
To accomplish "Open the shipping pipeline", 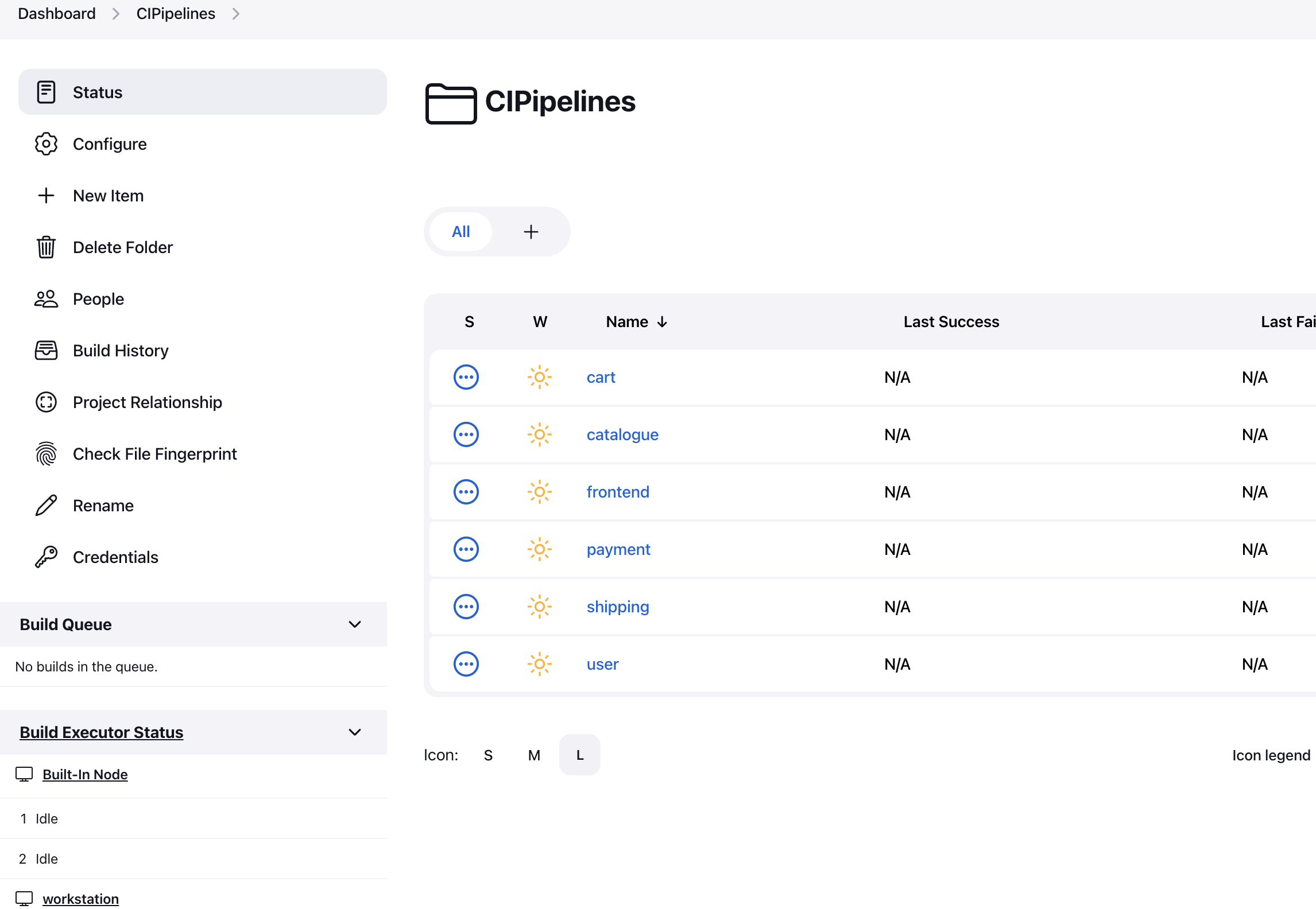I will 618,606.
